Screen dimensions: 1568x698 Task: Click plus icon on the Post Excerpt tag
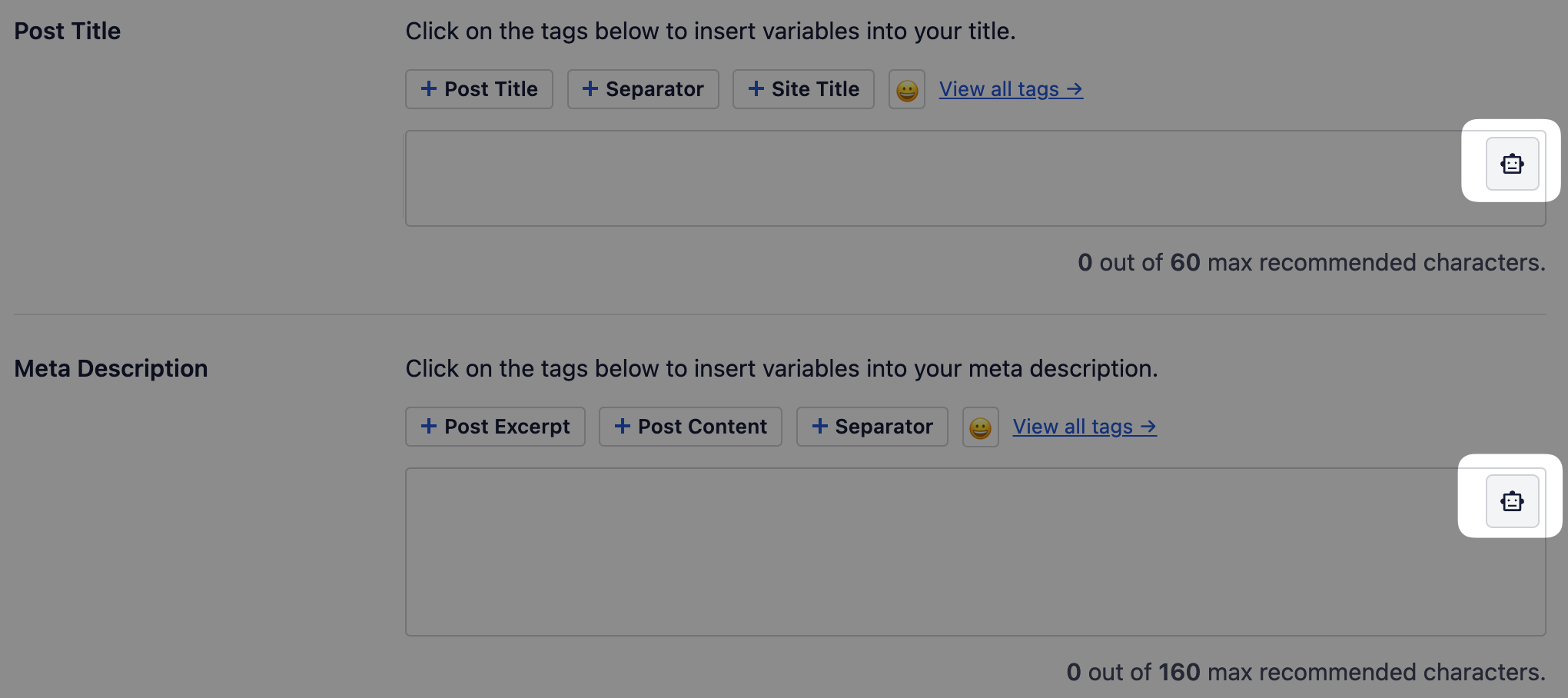tap(429, 426)
